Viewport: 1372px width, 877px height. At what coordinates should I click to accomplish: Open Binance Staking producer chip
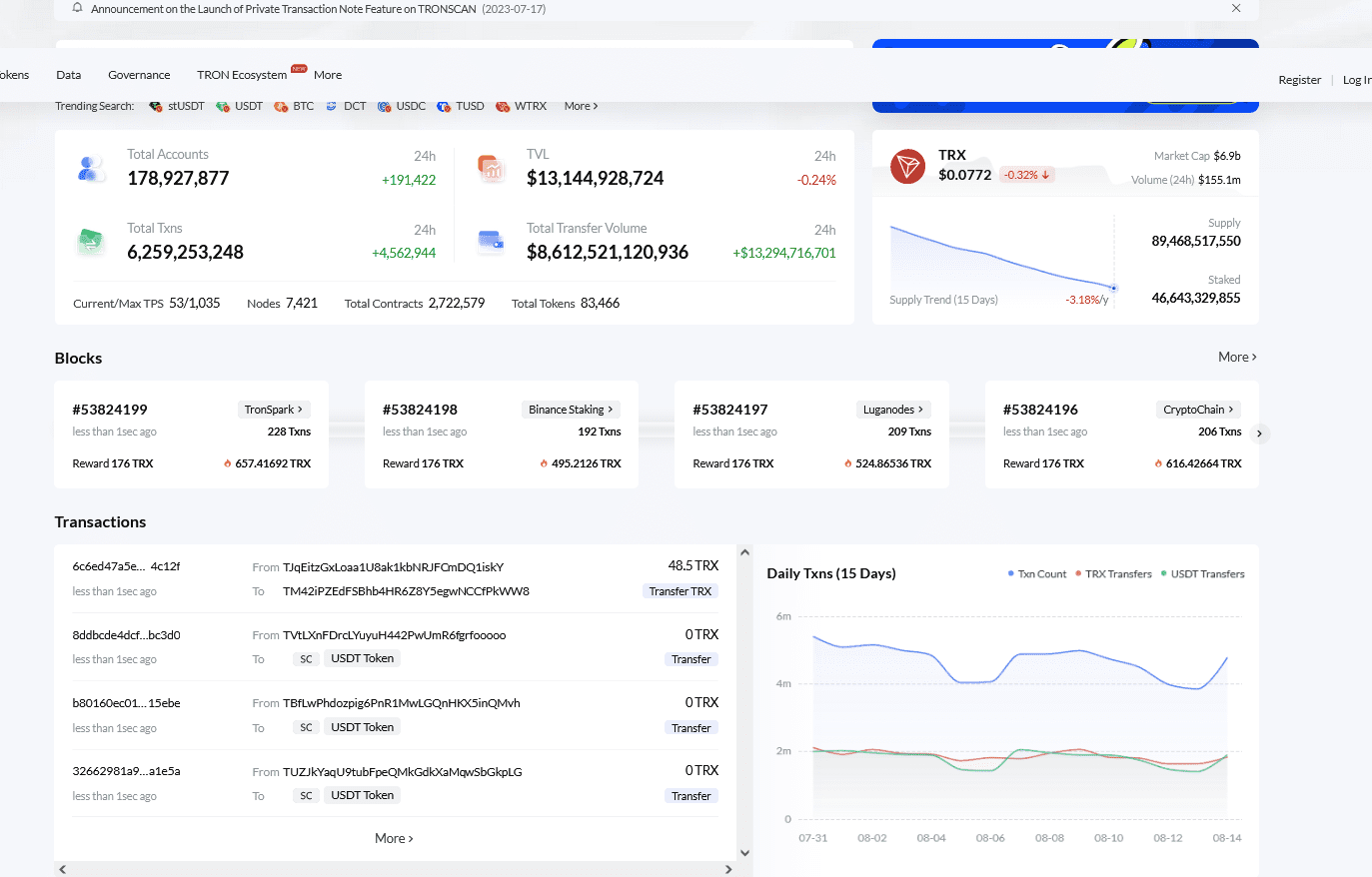tap(571, 410)
